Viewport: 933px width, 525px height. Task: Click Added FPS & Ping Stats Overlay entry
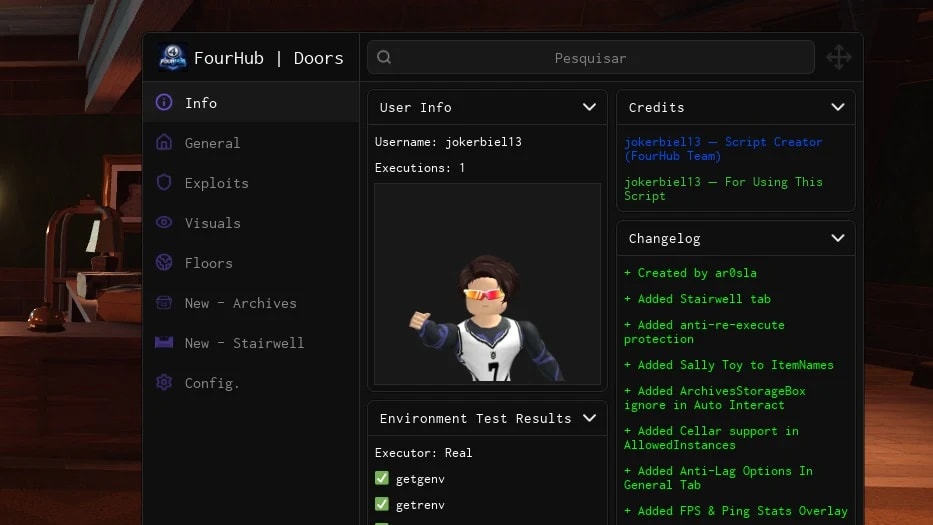735,511
